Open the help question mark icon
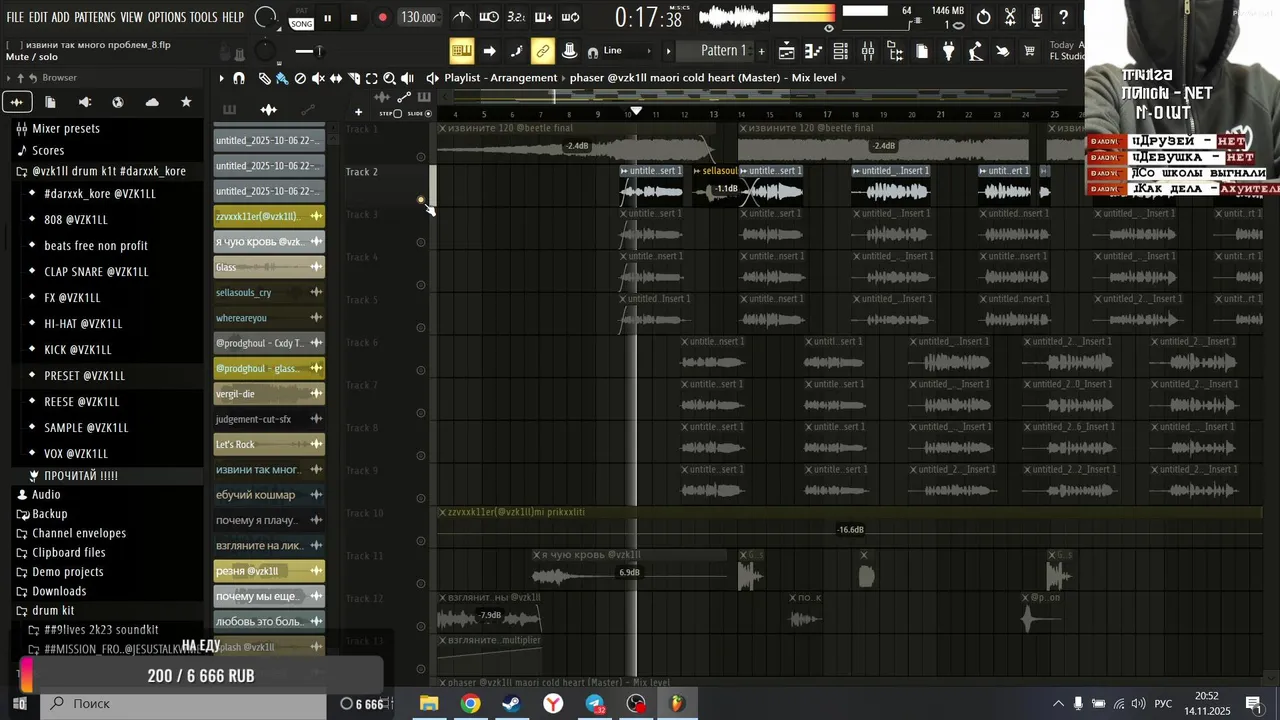 tap(1063, 17)
